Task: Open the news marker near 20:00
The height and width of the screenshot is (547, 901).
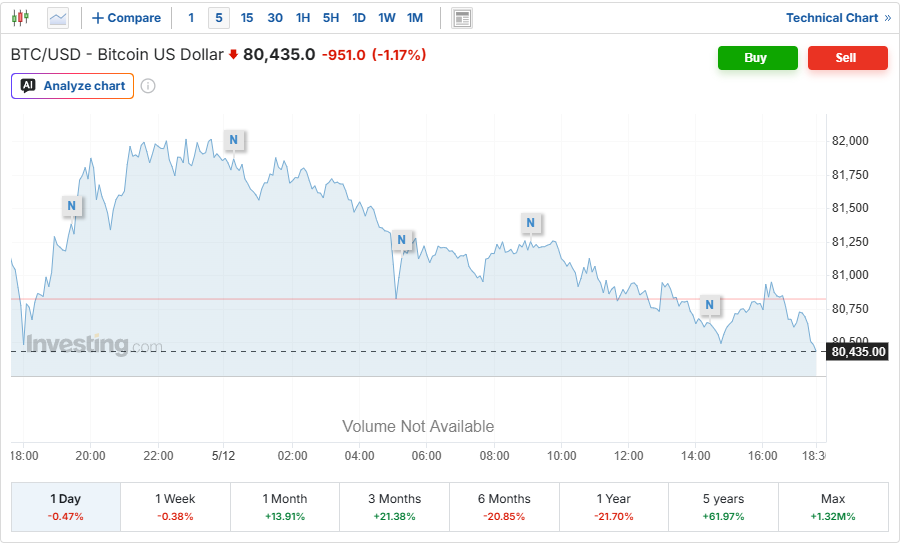Action: 72,206
